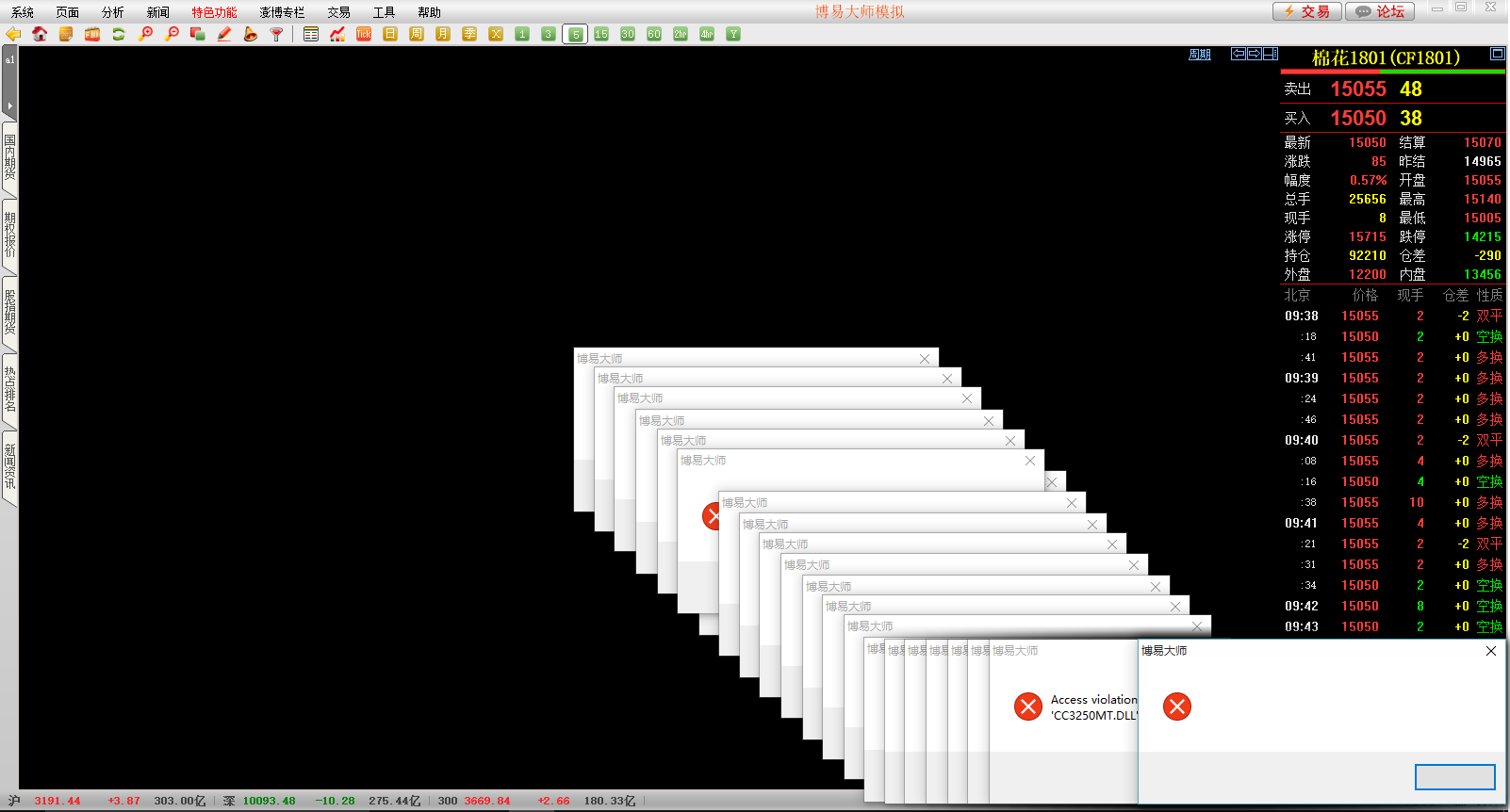Switch to daily (日) K-line period

[x=390, y=34]
